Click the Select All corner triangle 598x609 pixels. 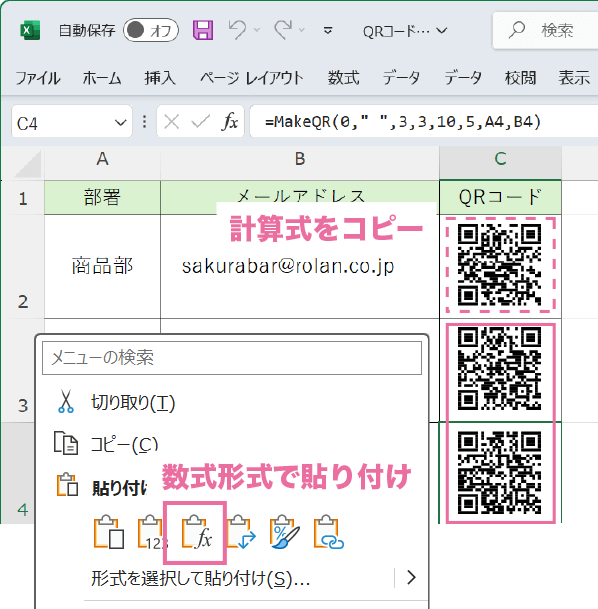[28, 164]
